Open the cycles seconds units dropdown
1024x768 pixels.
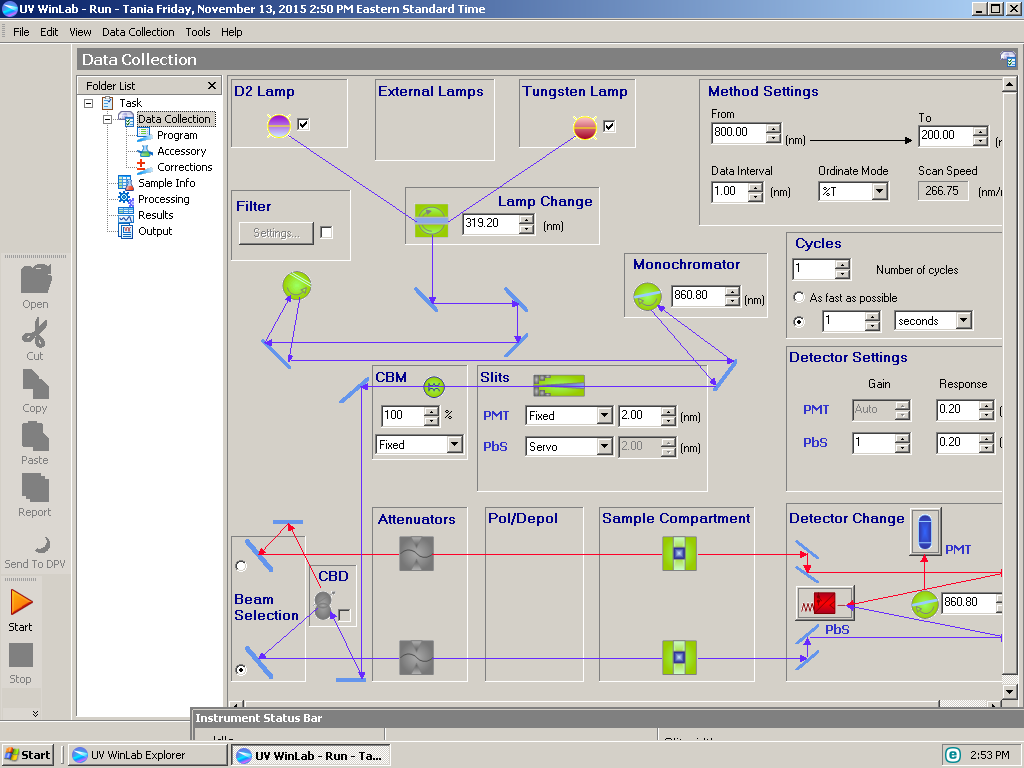pos(963,321)
